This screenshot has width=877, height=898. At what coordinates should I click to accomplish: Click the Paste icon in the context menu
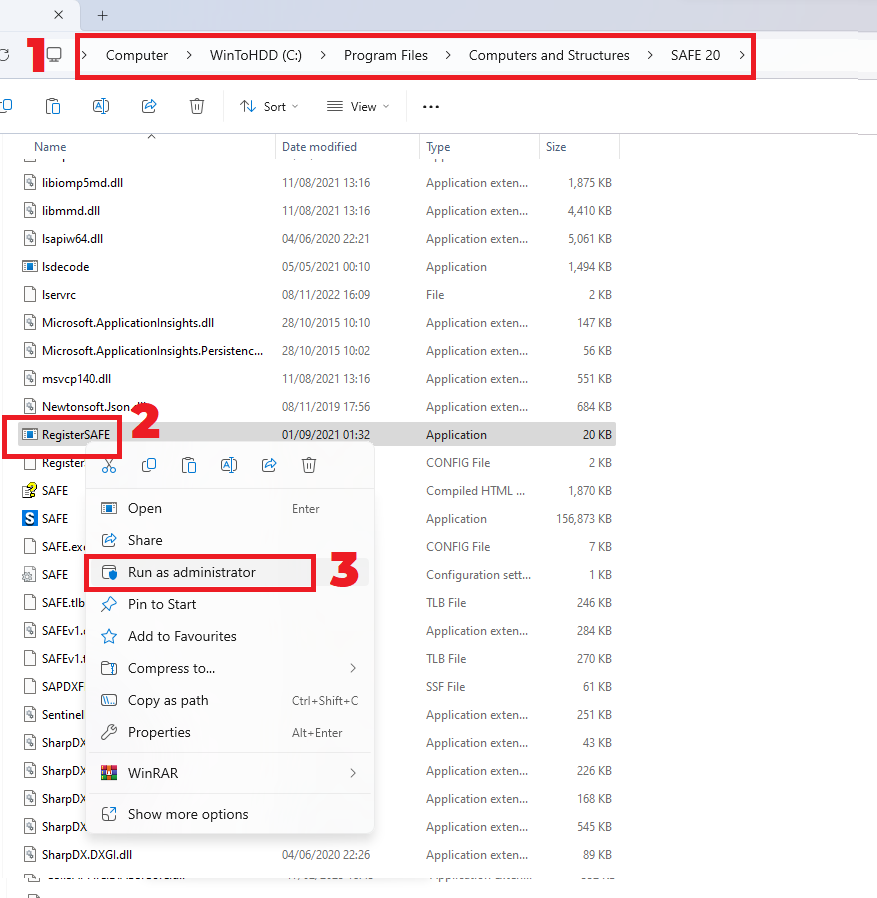coord(188,465)
